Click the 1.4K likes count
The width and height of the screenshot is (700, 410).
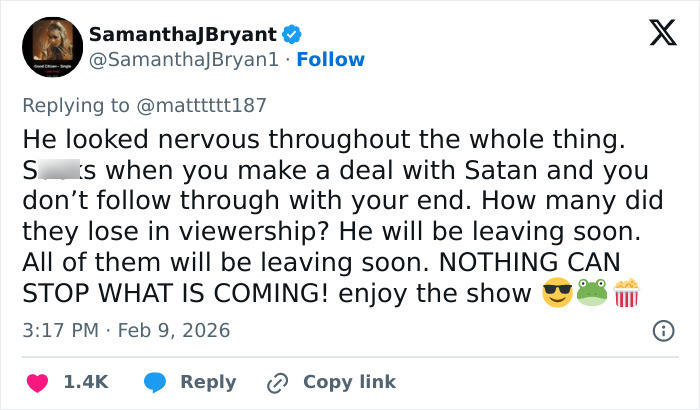(86, 382)
